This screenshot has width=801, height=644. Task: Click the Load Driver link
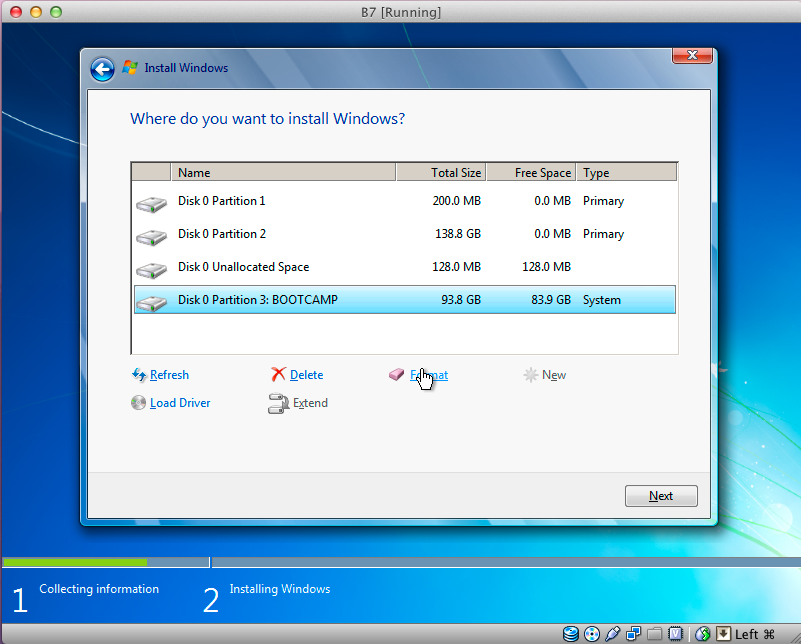(180, 403)
